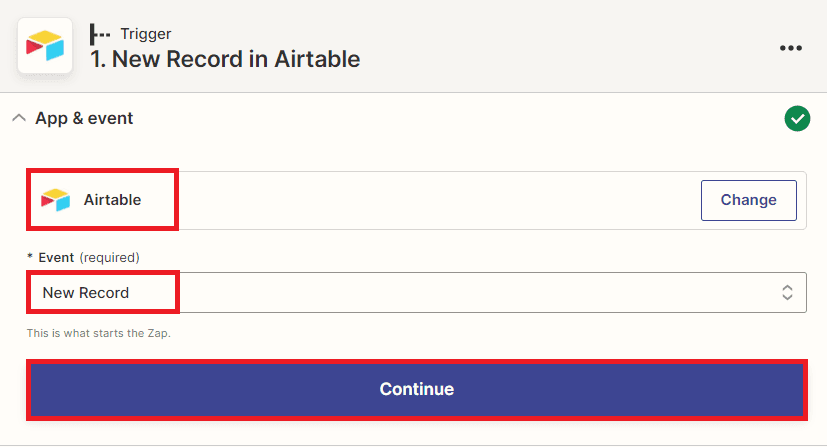The width and height of the screenshot is (827, 447).
Task: Open the three-dot more options menu
Action: click(791, 48)
